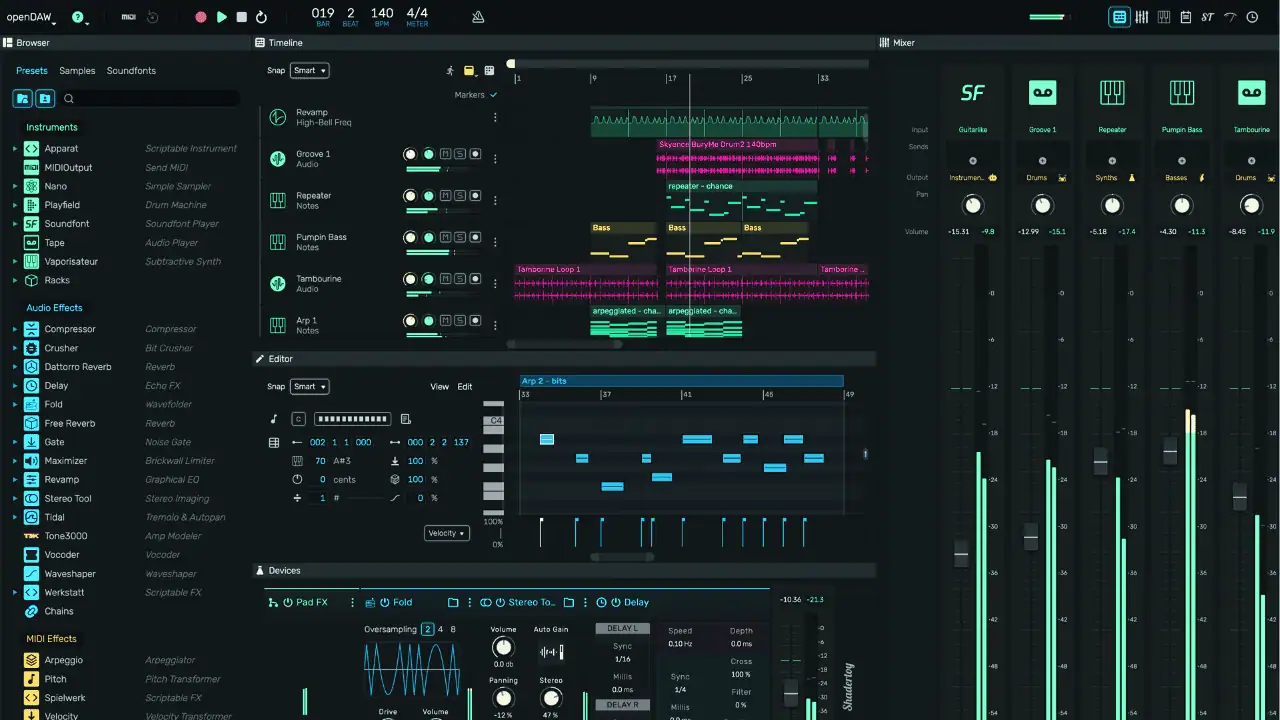Select the Soundfont SF instrument icon
This screenshot has height=720, width=1280.
coord(31,224)
